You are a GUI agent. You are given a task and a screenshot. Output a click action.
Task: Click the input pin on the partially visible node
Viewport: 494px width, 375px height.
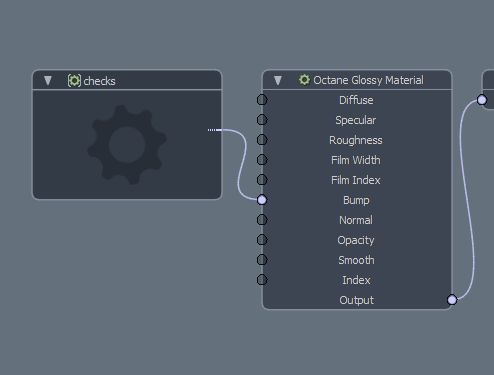[x=482, y=100]
